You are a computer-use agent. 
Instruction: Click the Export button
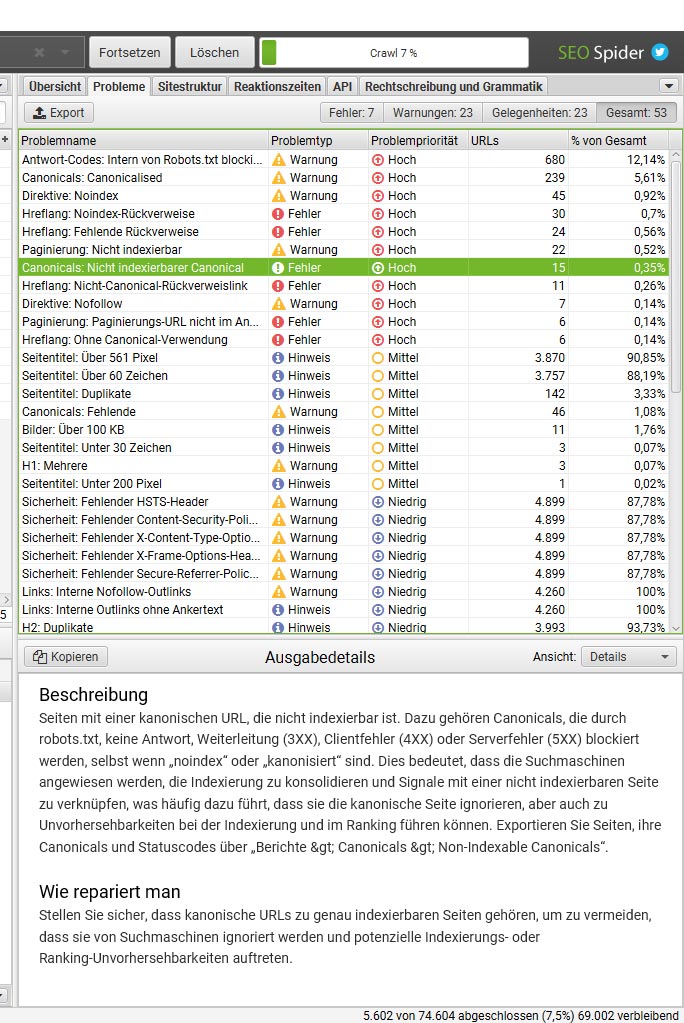coord(58,113)
